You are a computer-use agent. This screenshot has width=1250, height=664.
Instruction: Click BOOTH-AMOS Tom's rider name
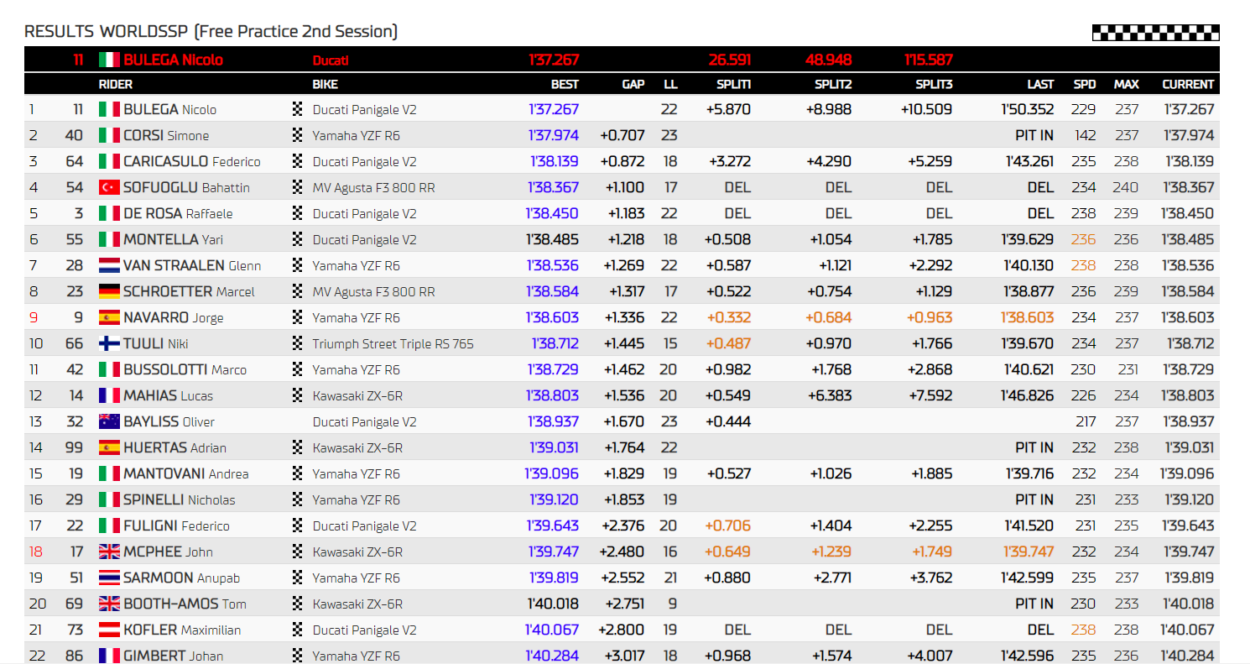(x=184, y=603)
